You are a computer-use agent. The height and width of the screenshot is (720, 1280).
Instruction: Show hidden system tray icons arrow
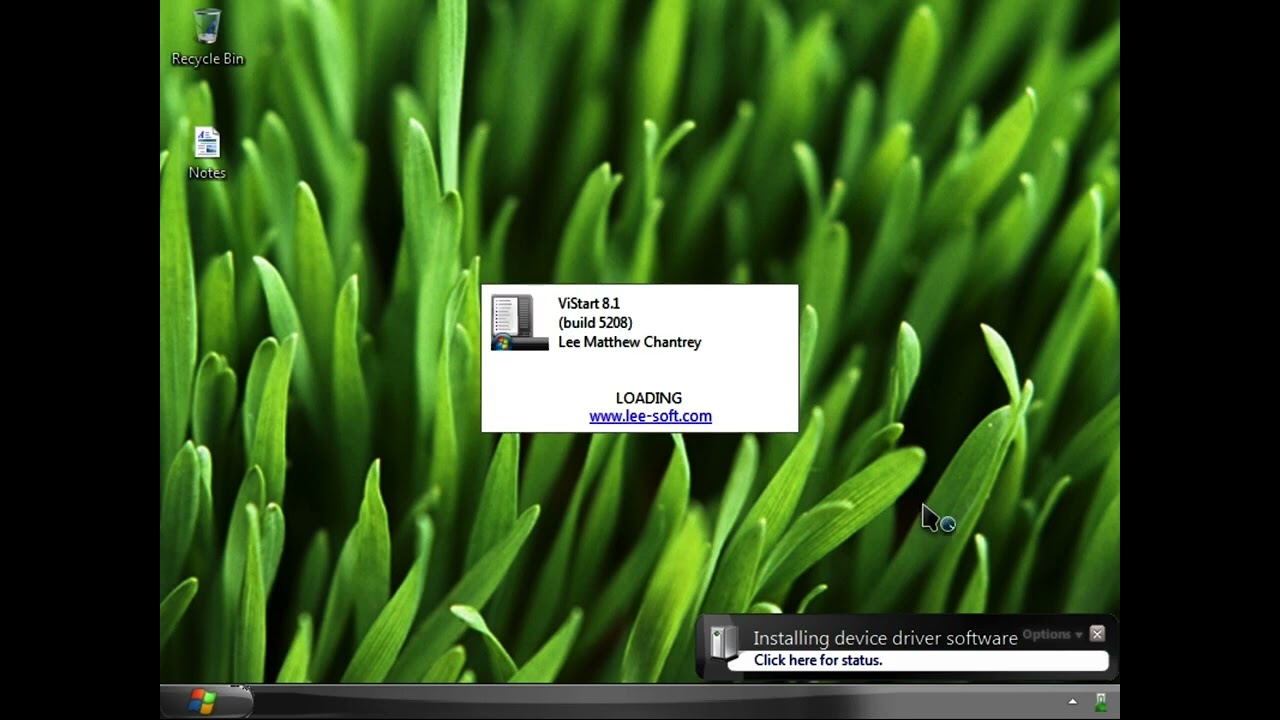pyautogui.click(x=1073, y=702)
